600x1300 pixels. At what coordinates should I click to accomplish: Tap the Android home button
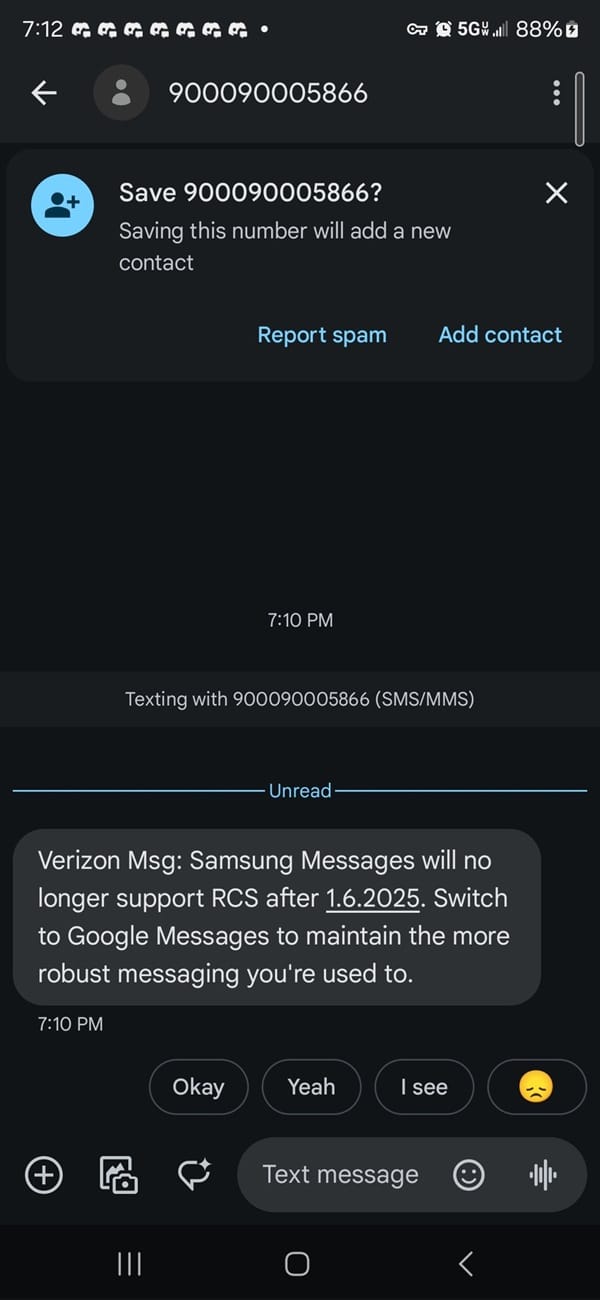pyautogui.click(x=297, y=1264)
